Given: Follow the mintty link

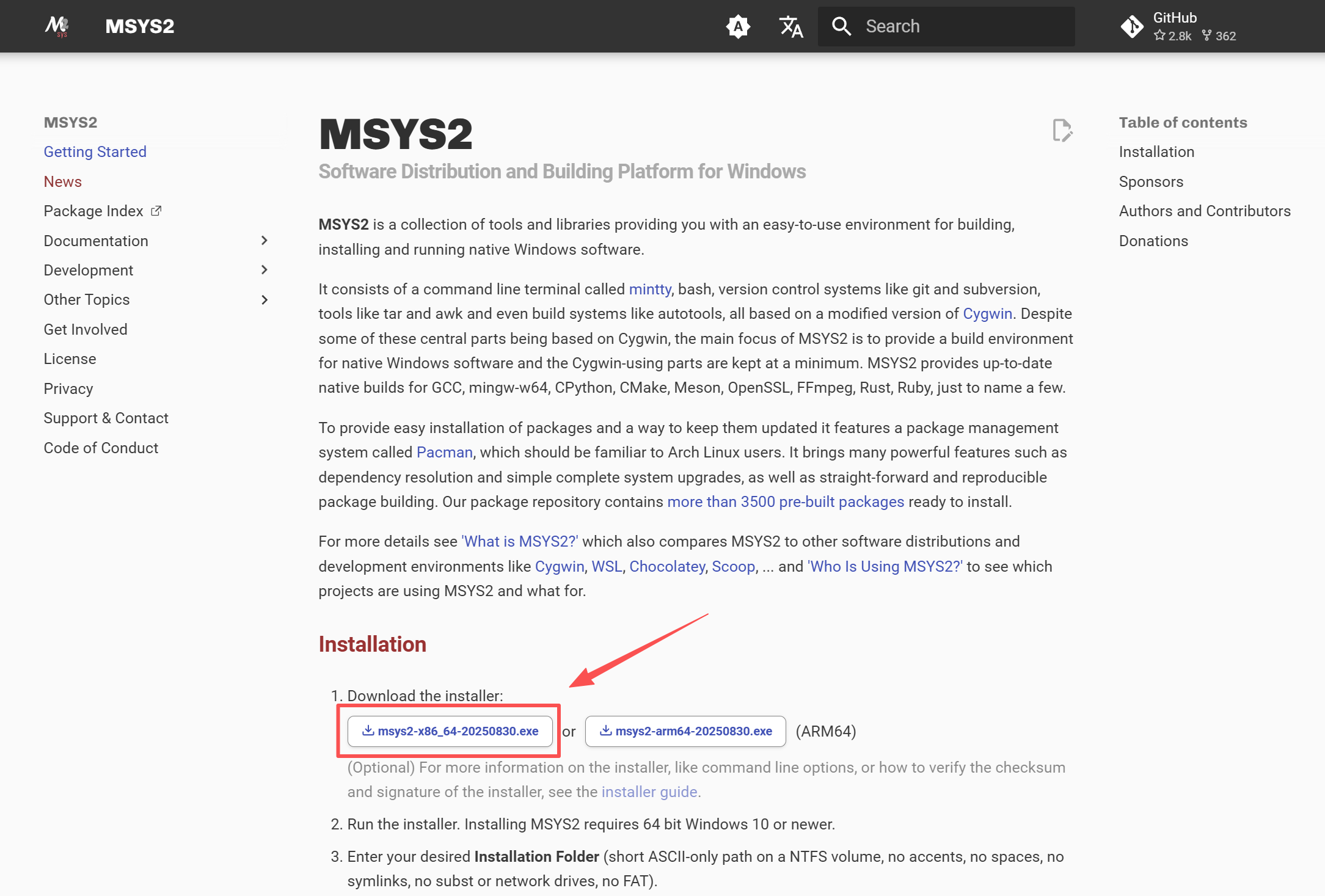Looking at the screenshot, I should pos(650,289).
